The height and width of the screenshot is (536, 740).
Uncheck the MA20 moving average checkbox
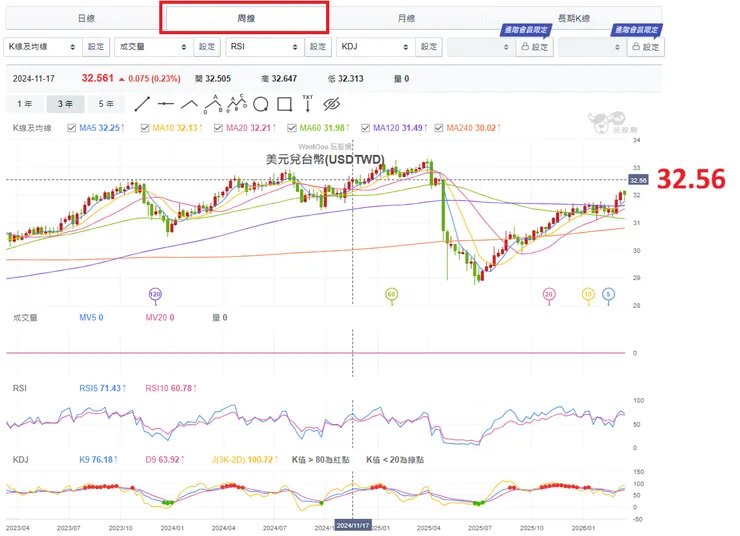coord(218,128)
